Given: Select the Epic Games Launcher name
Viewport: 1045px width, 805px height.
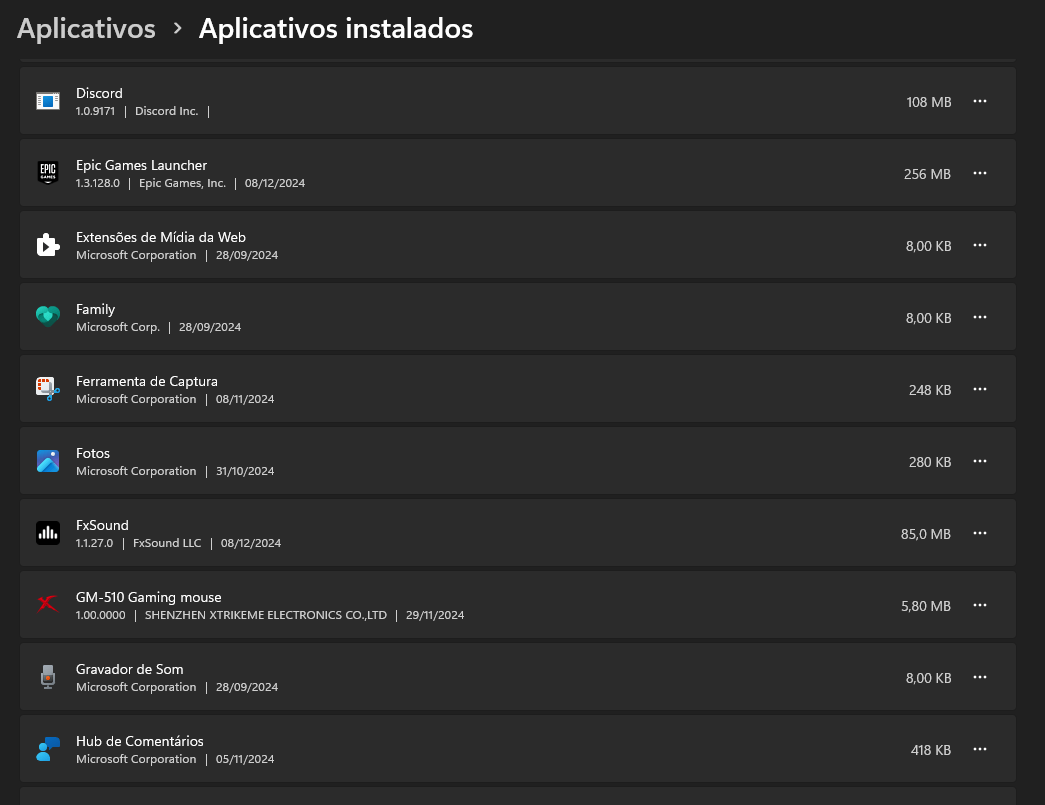Looking at the screenshot, I should [x=141, y=165].
